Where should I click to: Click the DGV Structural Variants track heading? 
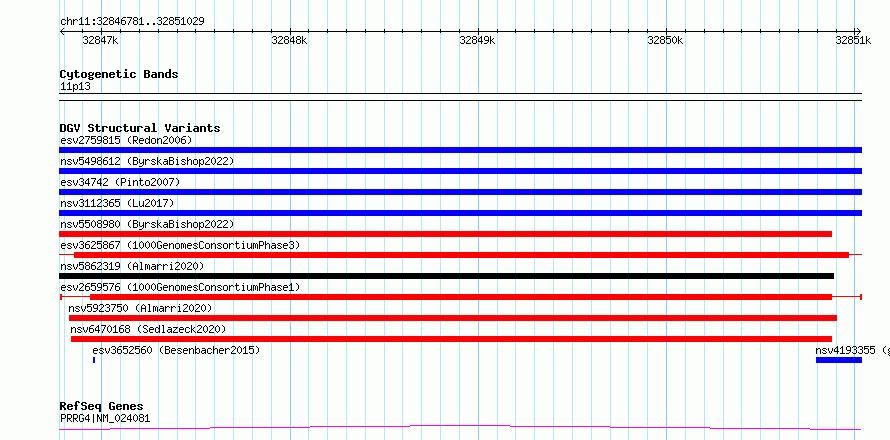click(140, 128)
